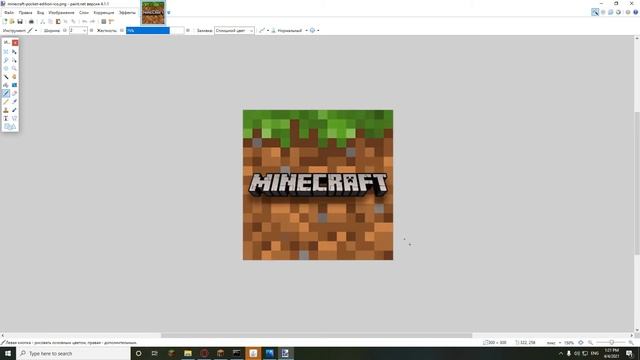
Task: Select the Eraser tool
Action: [x=14, y=93]
